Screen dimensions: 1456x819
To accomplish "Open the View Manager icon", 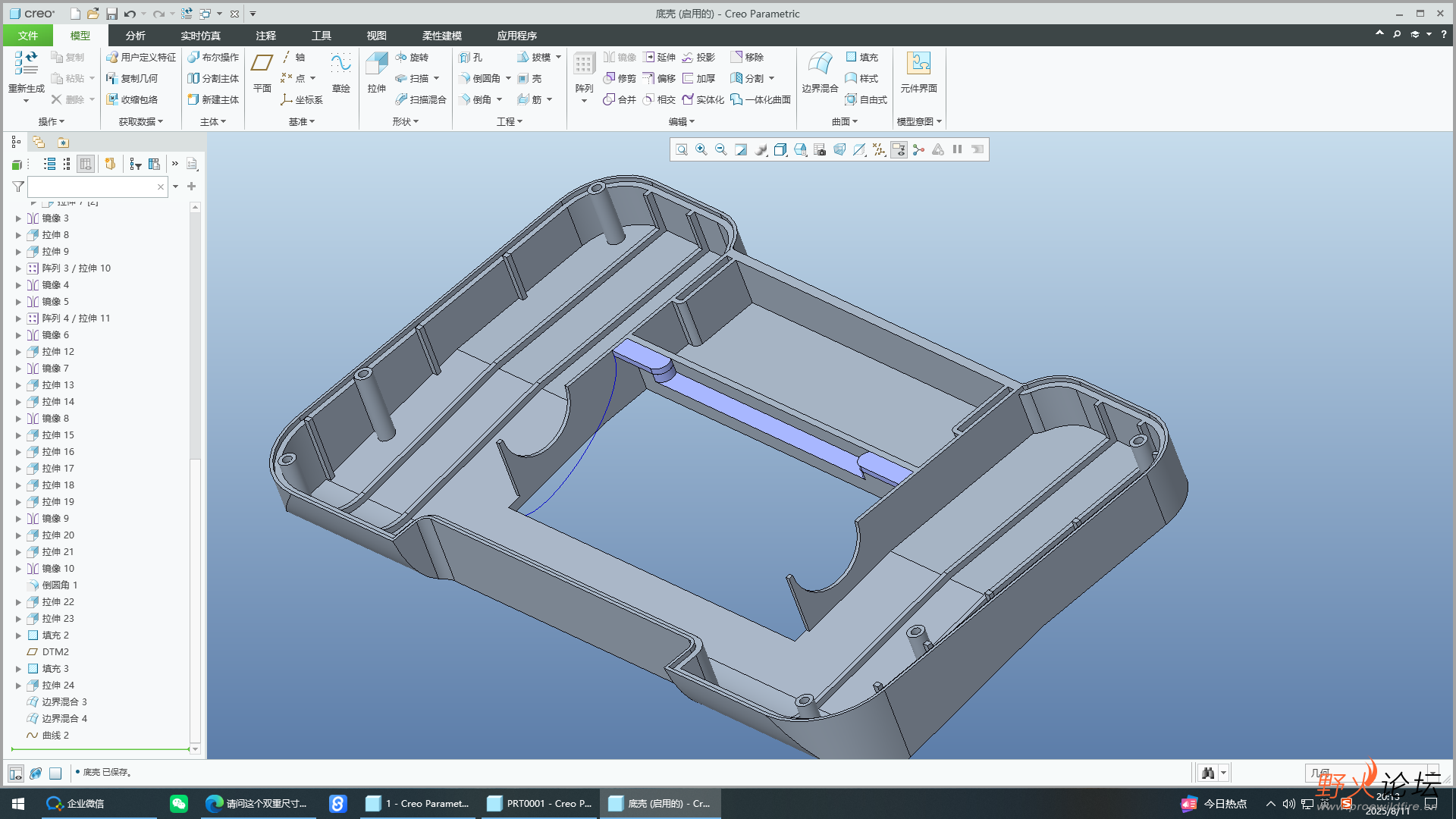I will pyautogui.click(x=820, y=150).
